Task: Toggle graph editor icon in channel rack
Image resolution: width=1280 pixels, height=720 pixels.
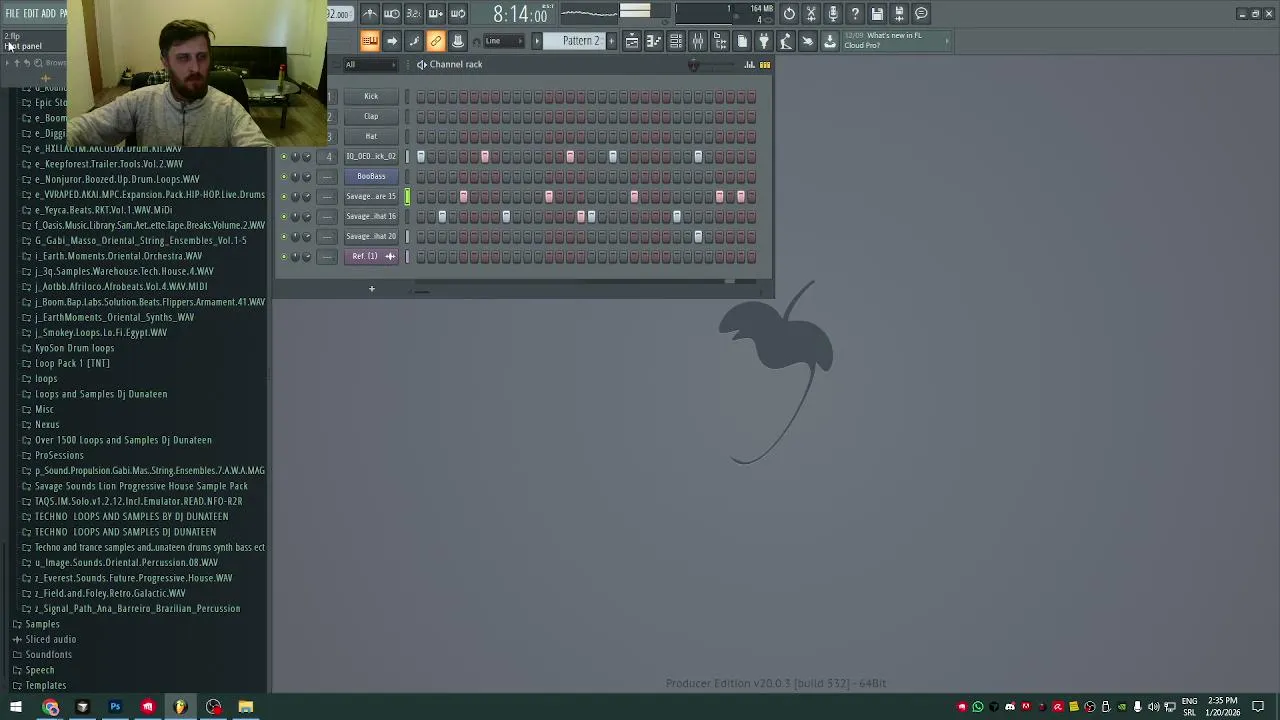Action: 749,65
